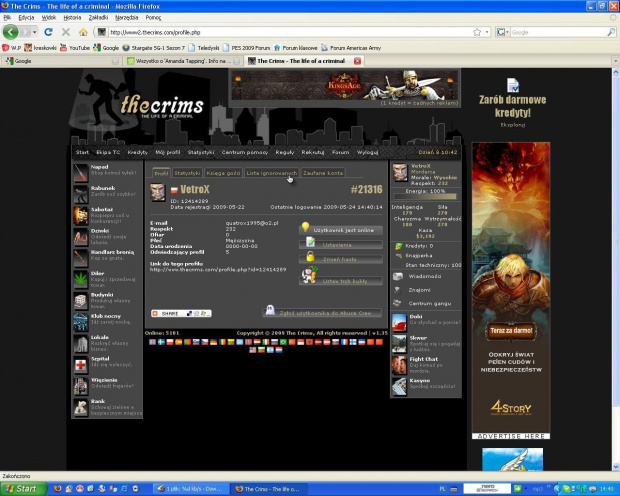Click the Firefox home icon

pyautogui.click(x=83, y=32)
